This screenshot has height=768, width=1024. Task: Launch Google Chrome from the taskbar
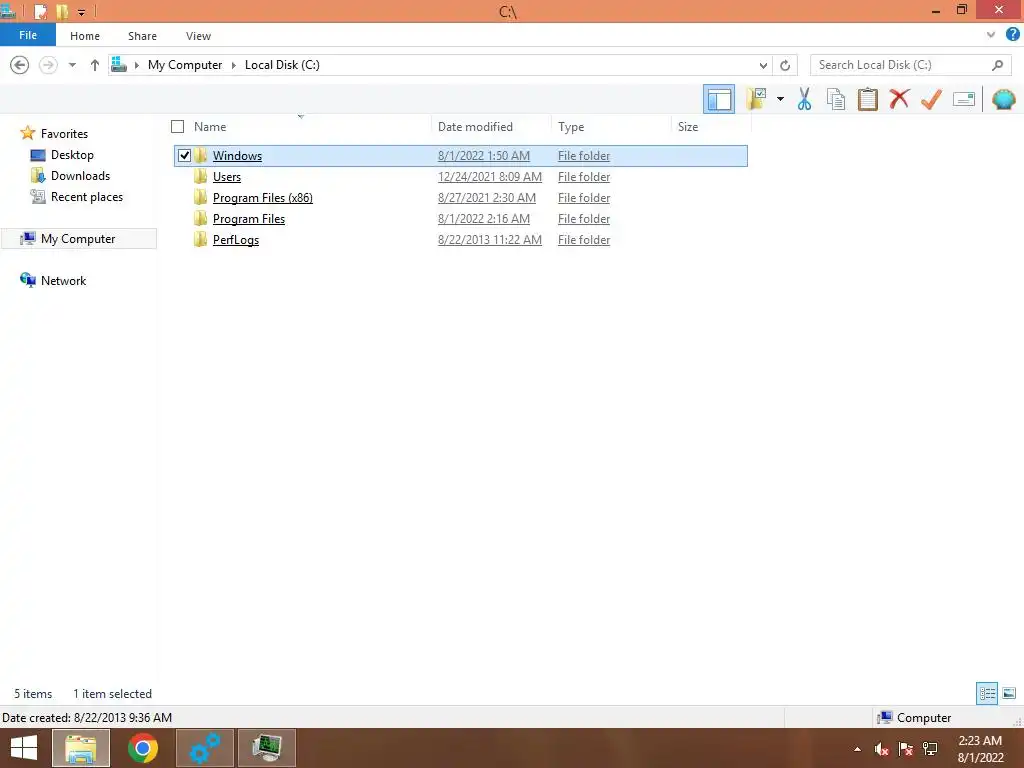pyautogui.click(x=142, y=748)
